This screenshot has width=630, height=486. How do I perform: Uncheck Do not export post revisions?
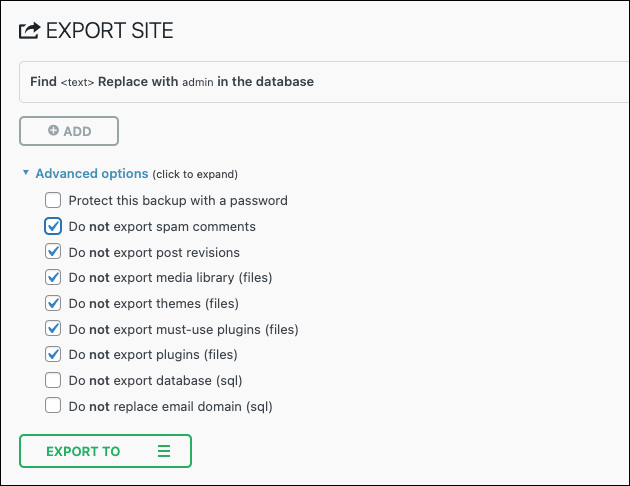pyautogui.click(x=53, y=252)
